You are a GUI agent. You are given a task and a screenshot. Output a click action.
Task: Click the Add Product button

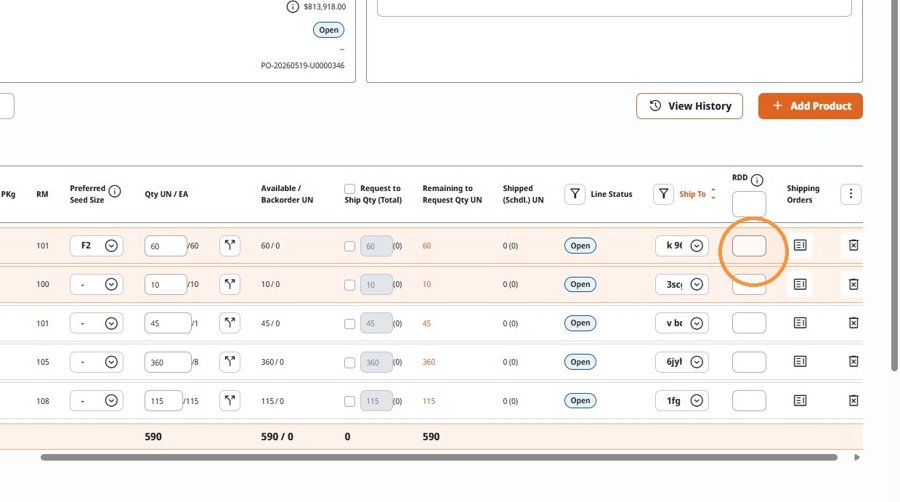[x=810, y=106]
